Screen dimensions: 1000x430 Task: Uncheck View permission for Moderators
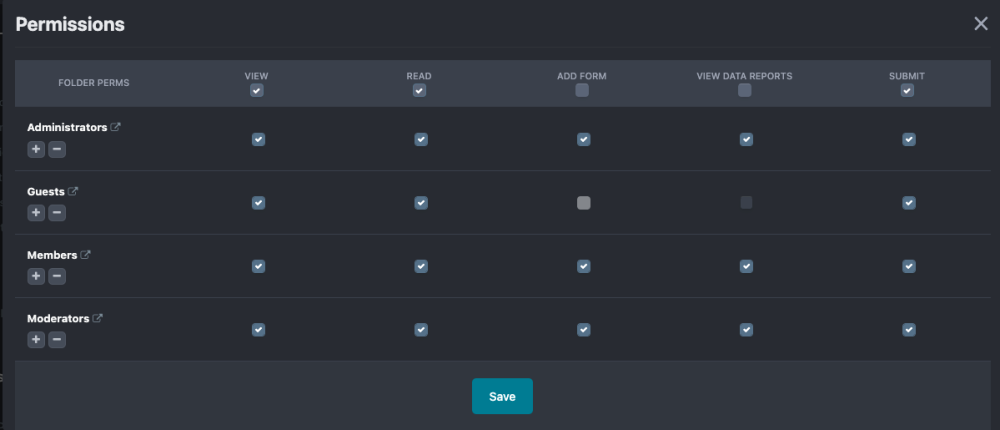click(x=258, y=329)
